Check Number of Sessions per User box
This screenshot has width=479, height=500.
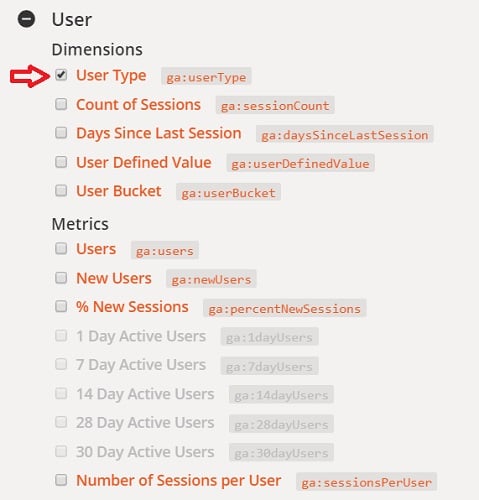pos(61,480)
